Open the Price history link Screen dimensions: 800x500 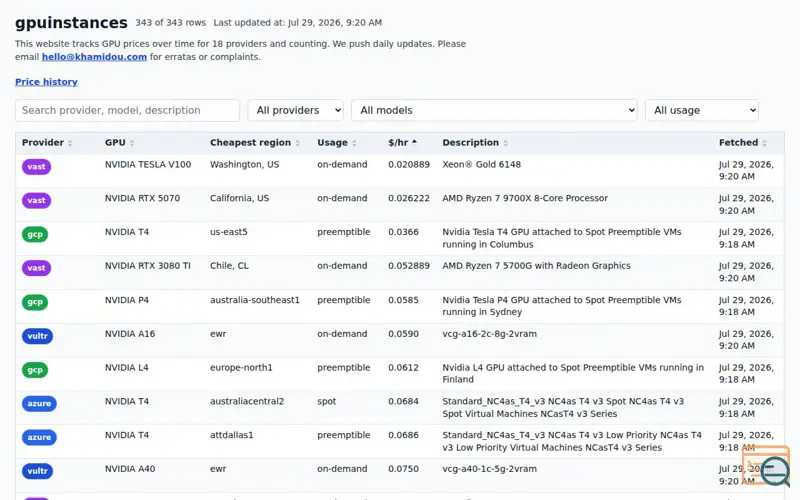click(x=46, y=82)
